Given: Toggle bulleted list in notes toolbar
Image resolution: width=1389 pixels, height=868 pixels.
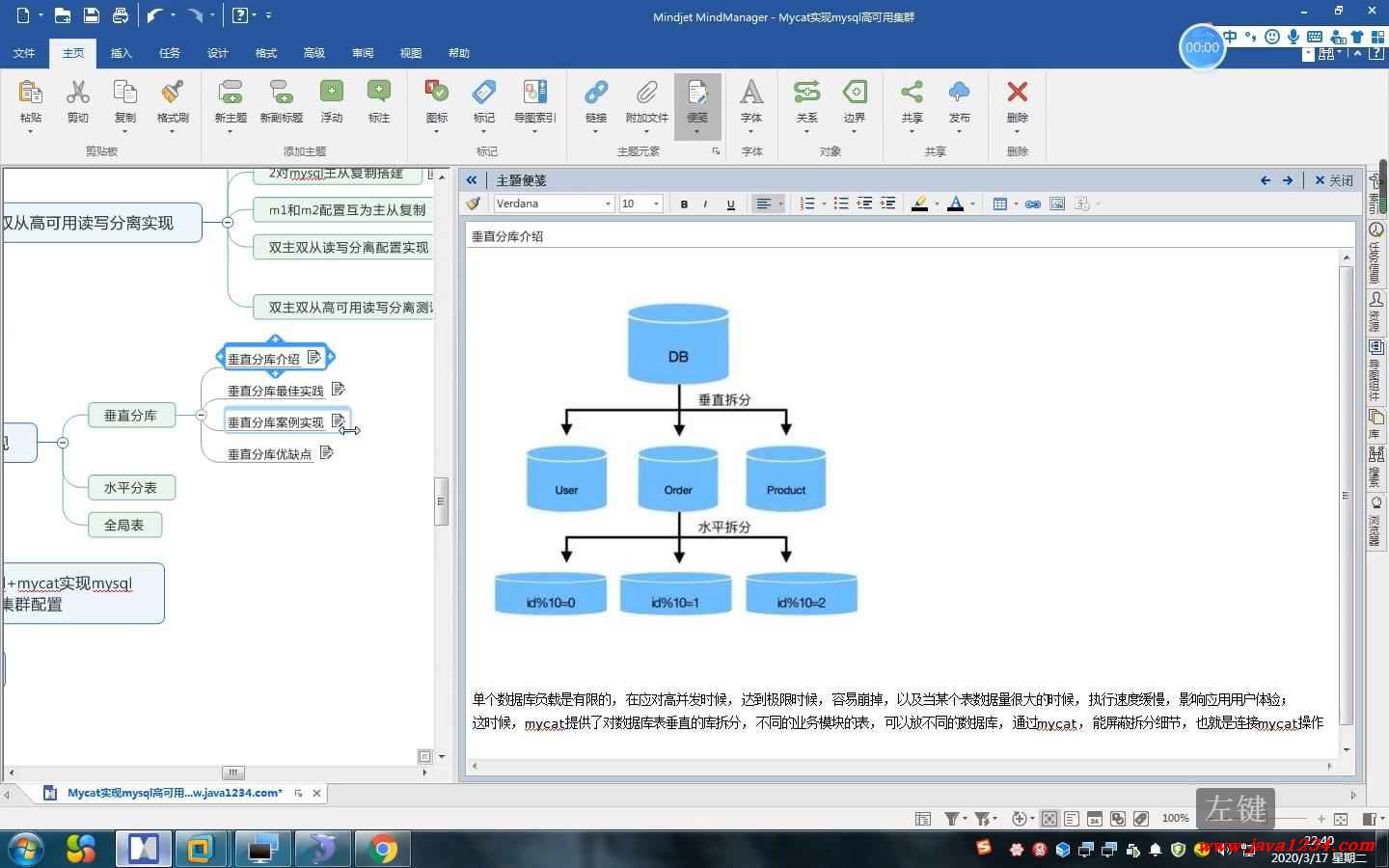Looking at the screenshot, I should pos(841,203).
